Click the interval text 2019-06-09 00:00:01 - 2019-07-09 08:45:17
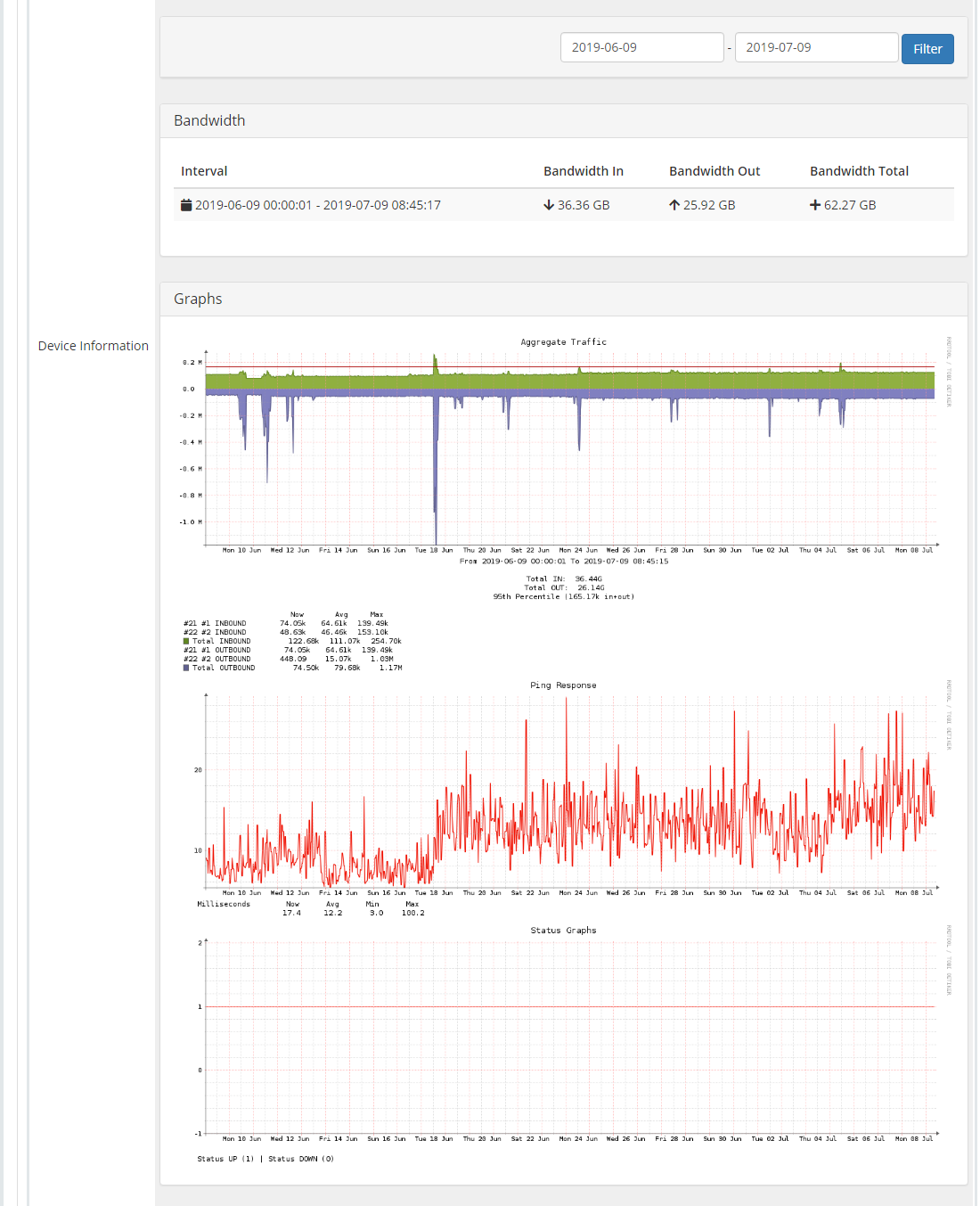Image resolution: width=980 pixels, height=1206 pixels. (x=318, y=205)
